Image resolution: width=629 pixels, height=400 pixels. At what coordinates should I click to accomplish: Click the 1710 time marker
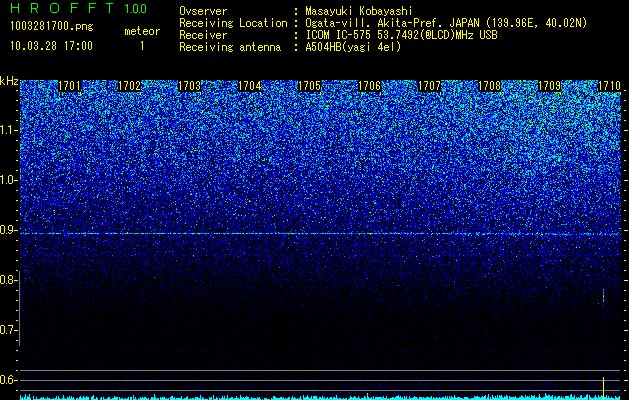[x=609, y=86]
